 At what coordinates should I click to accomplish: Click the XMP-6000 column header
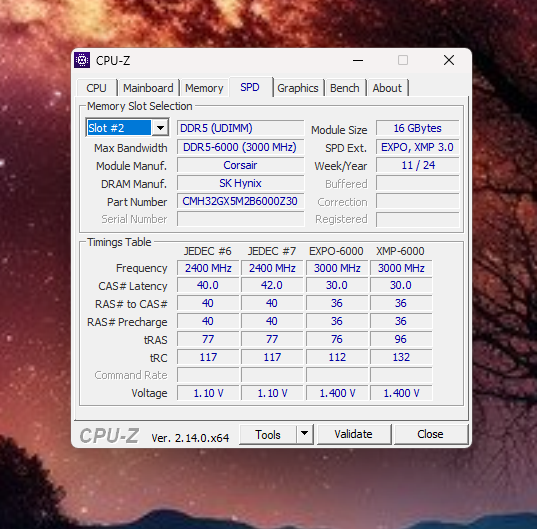pos(400,251)
